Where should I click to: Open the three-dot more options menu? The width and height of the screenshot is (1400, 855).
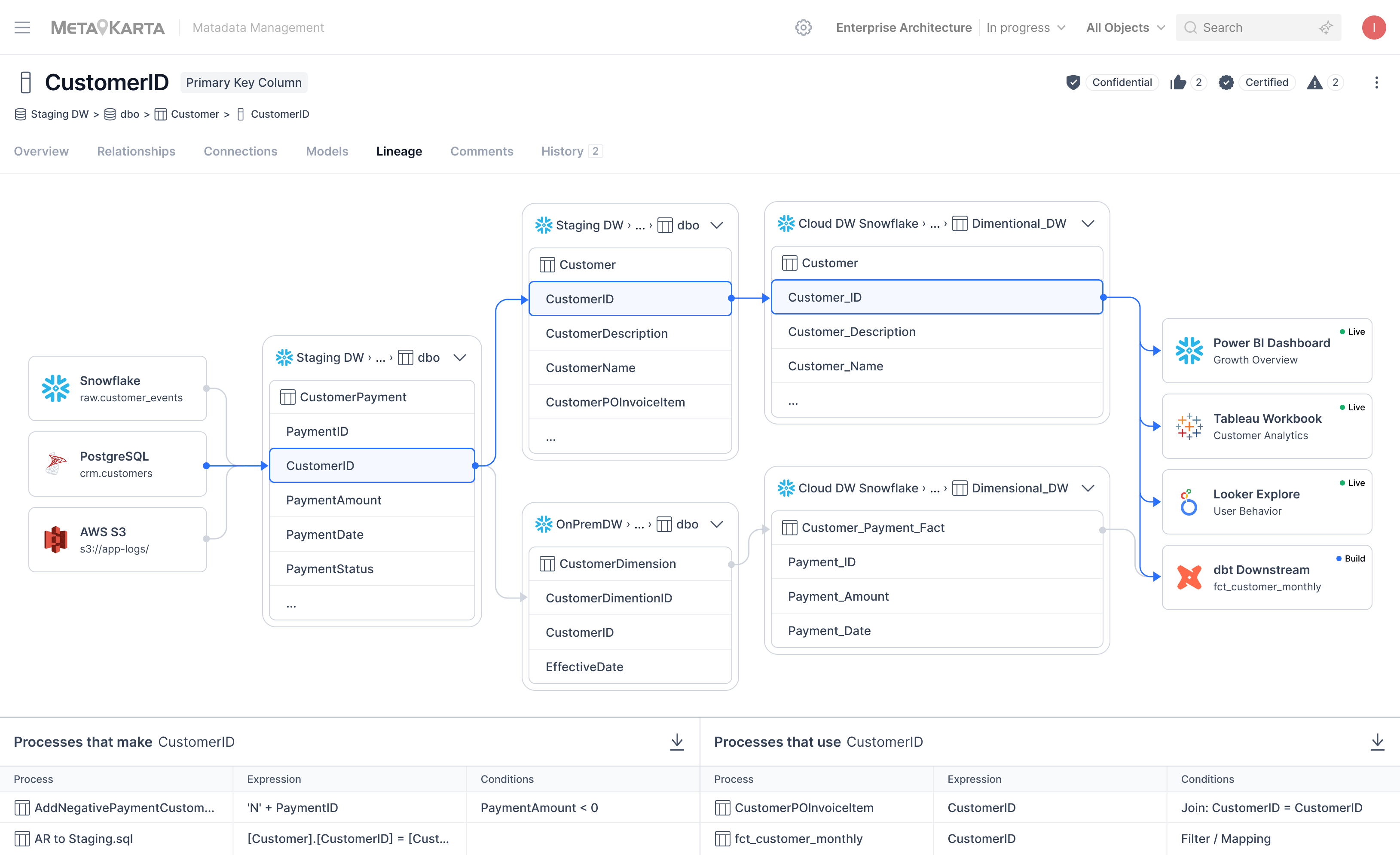click(x=1376, y=82)
